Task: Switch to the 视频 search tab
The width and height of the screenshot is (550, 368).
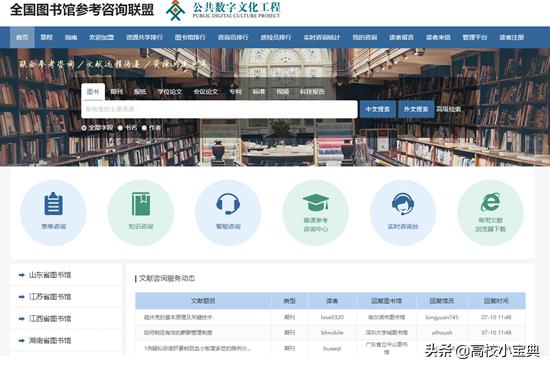Action: [282, 92]
